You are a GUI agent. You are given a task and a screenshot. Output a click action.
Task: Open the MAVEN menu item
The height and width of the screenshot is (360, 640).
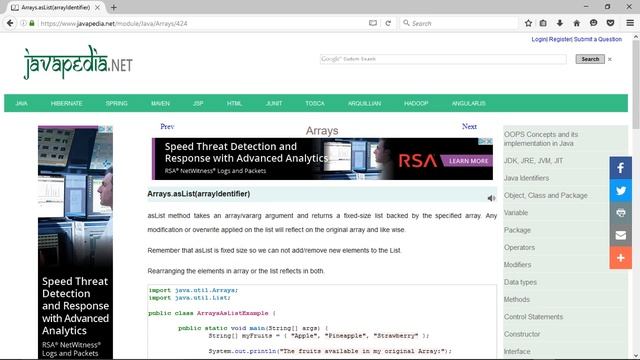click(160, 103)
